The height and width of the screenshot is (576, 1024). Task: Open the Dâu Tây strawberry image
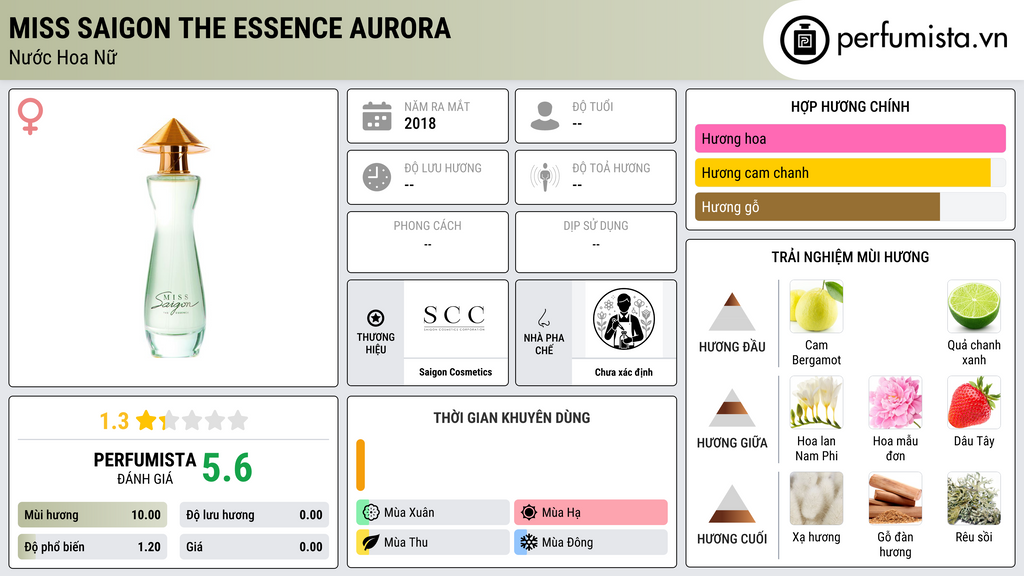coord(974,402)
